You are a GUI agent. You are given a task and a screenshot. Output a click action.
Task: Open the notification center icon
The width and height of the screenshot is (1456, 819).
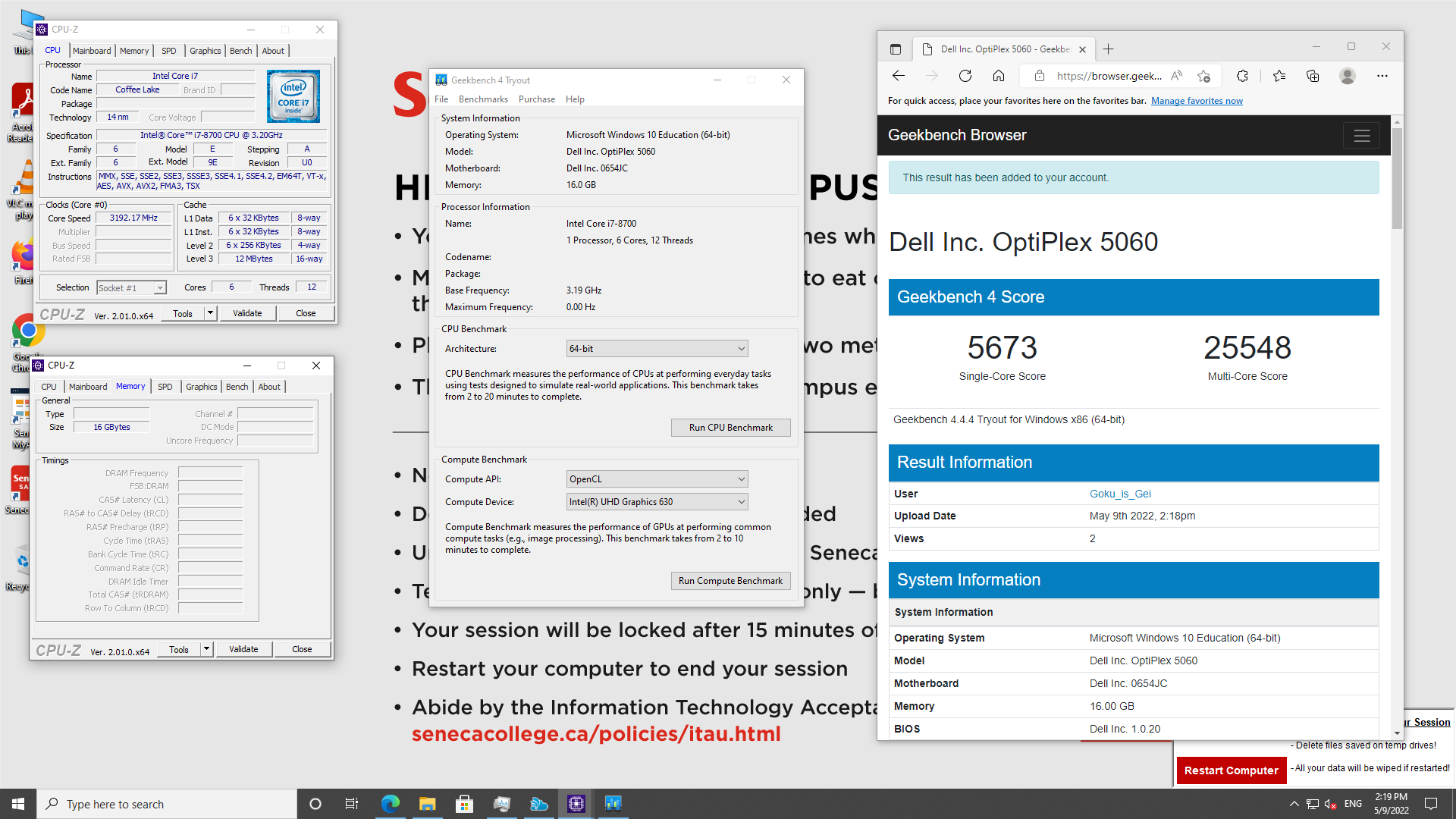tap(1431, 804)
